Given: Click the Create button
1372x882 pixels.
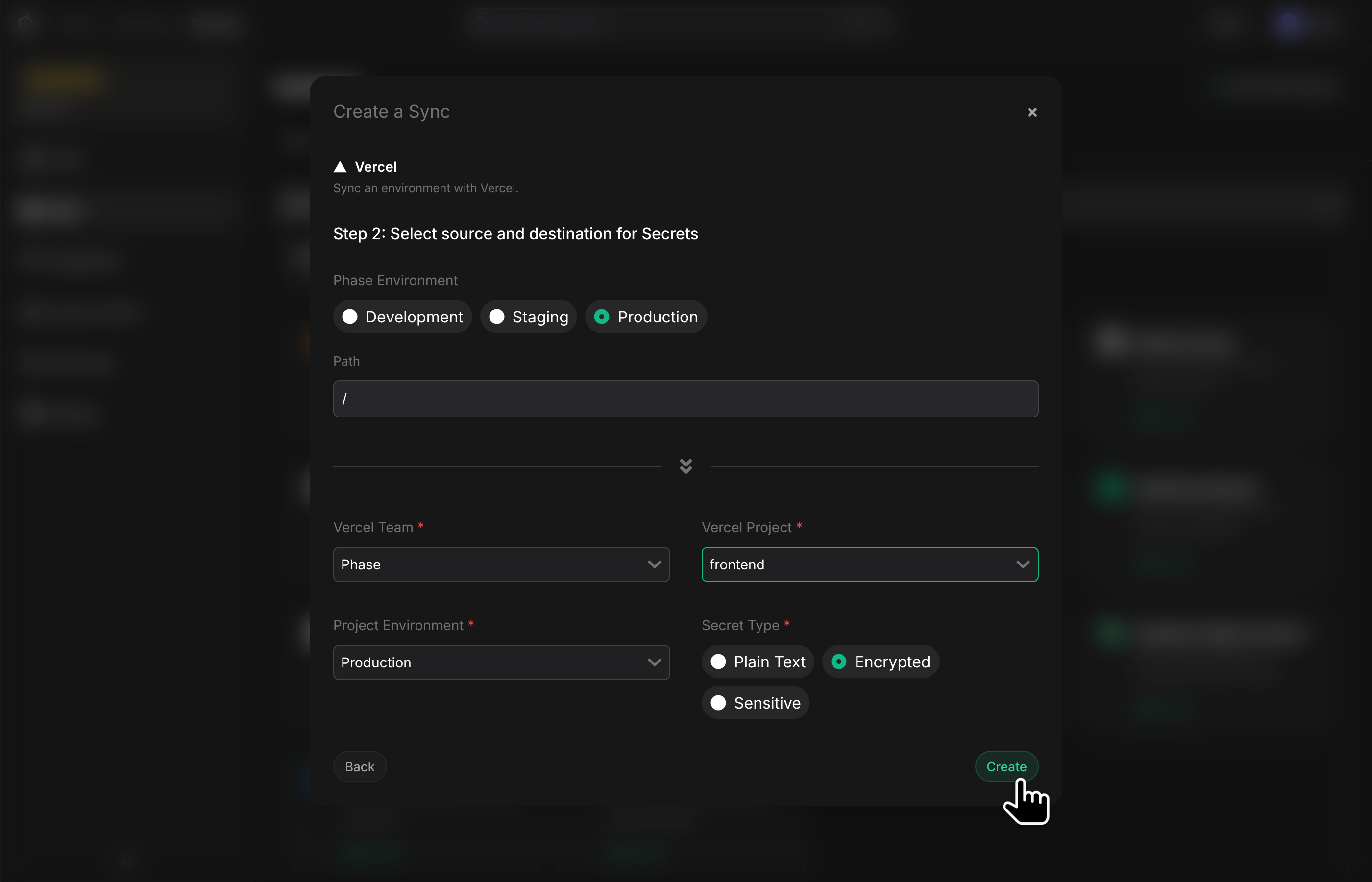Looking at the screenshot, I should tap(1006, 767).
